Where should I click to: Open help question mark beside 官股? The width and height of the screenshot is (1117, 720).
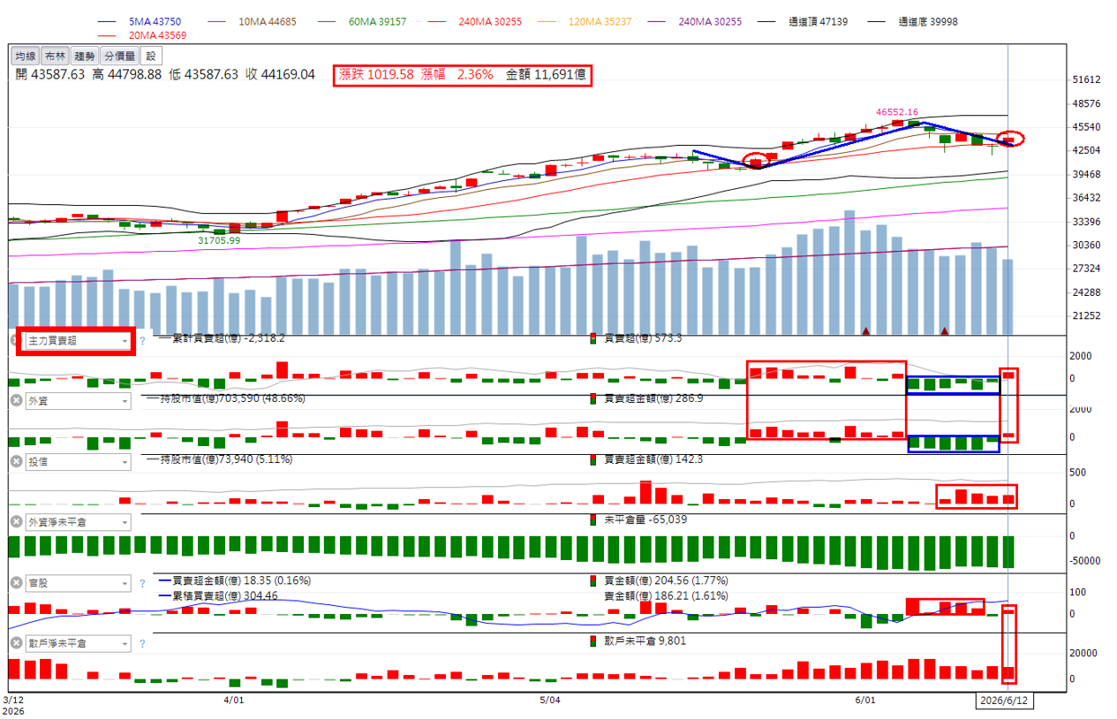point(142,583)
